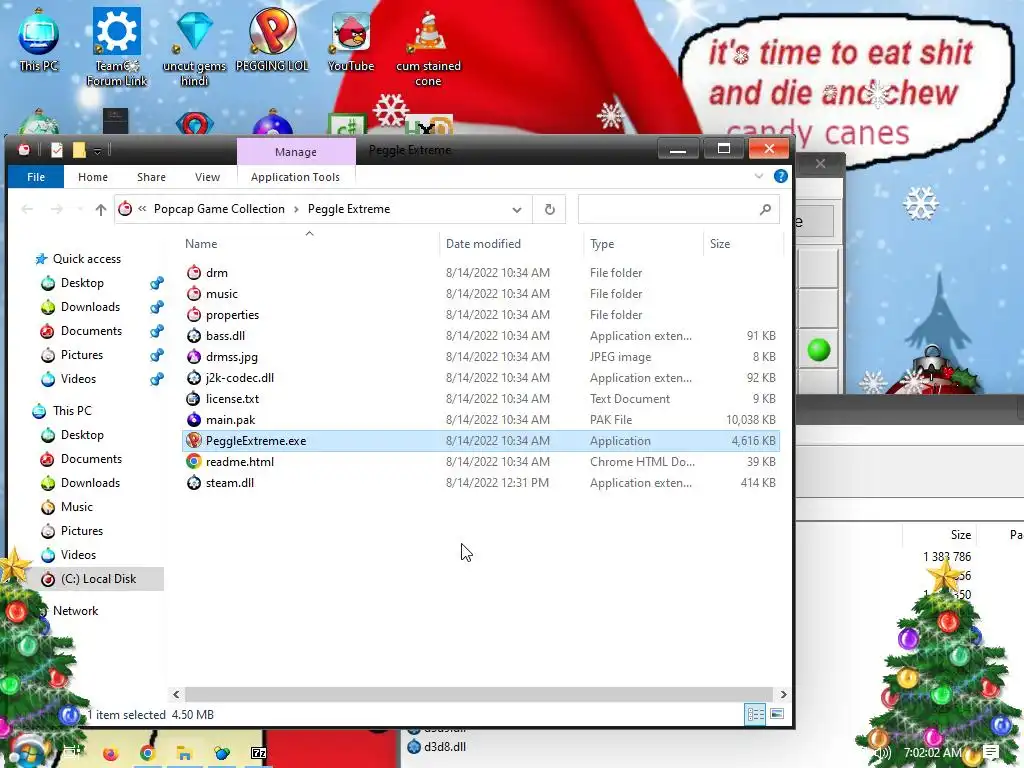This screenshot has height=768, width=1024.
Task: Open the Team Forum Link desktop shortcut
Action: [x=117, y=46]
